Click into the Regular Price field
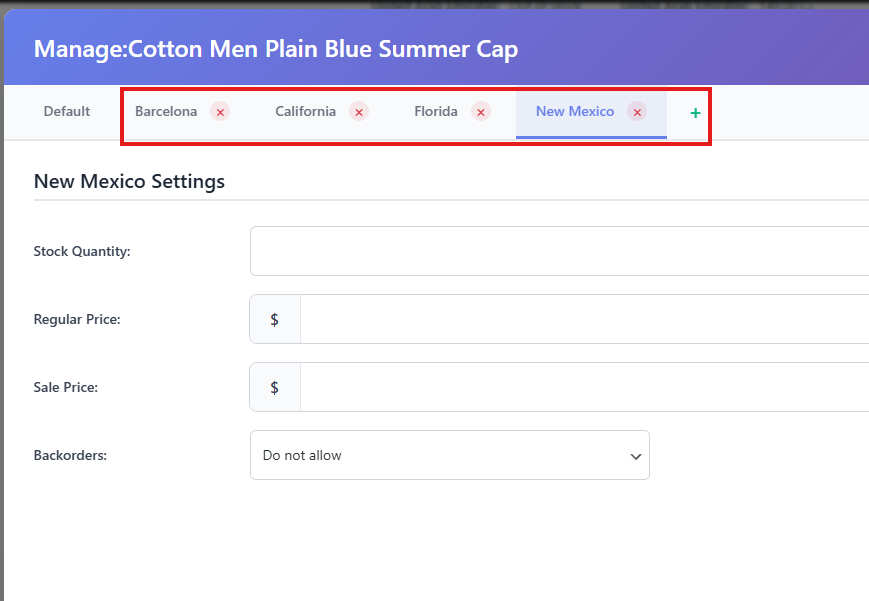Image resolution: width=869 pixels, height=601 pixels. click(x=584, y=319)
